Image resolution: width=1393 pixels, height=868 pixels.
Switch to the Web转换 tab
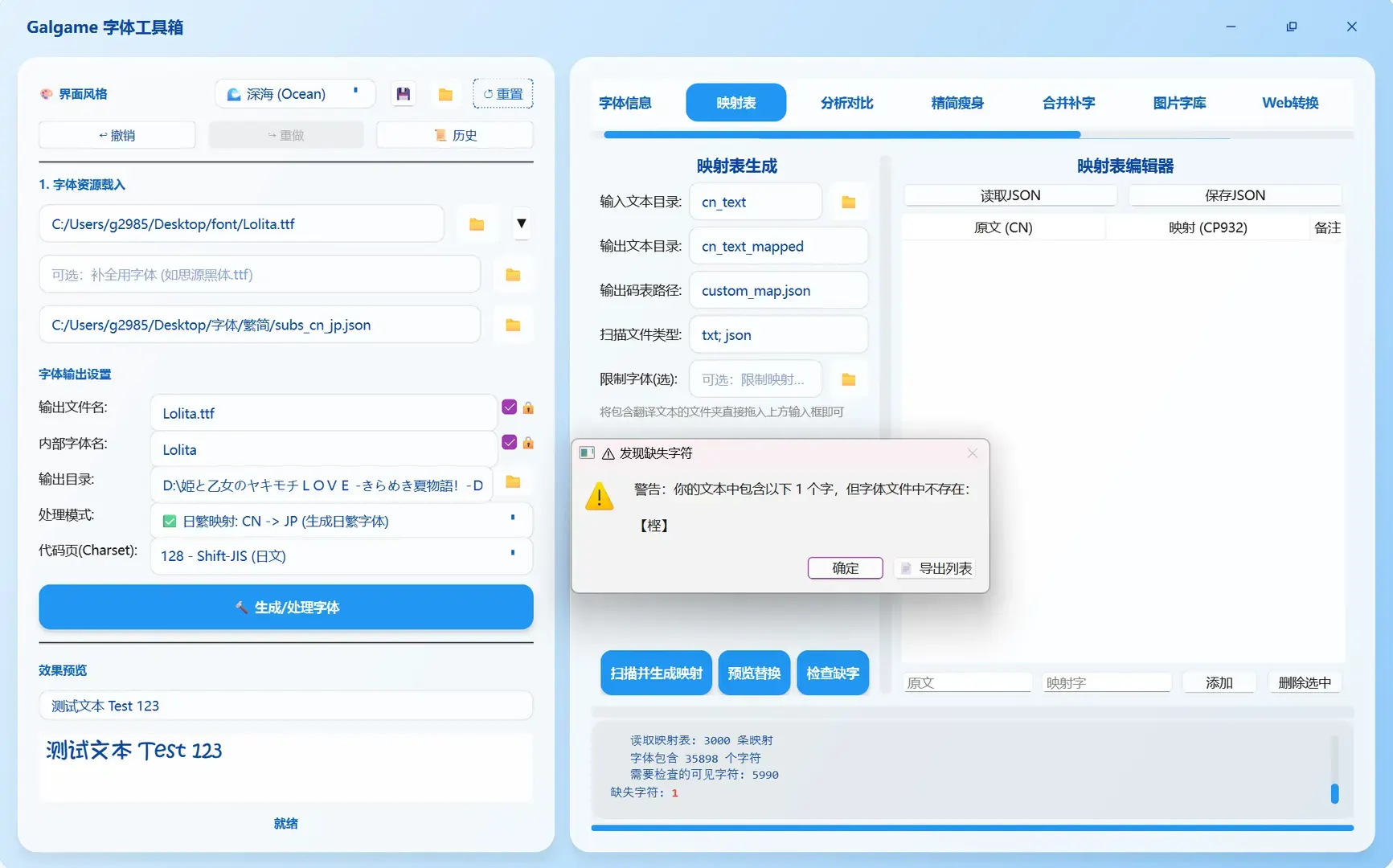click(1290, 103)
